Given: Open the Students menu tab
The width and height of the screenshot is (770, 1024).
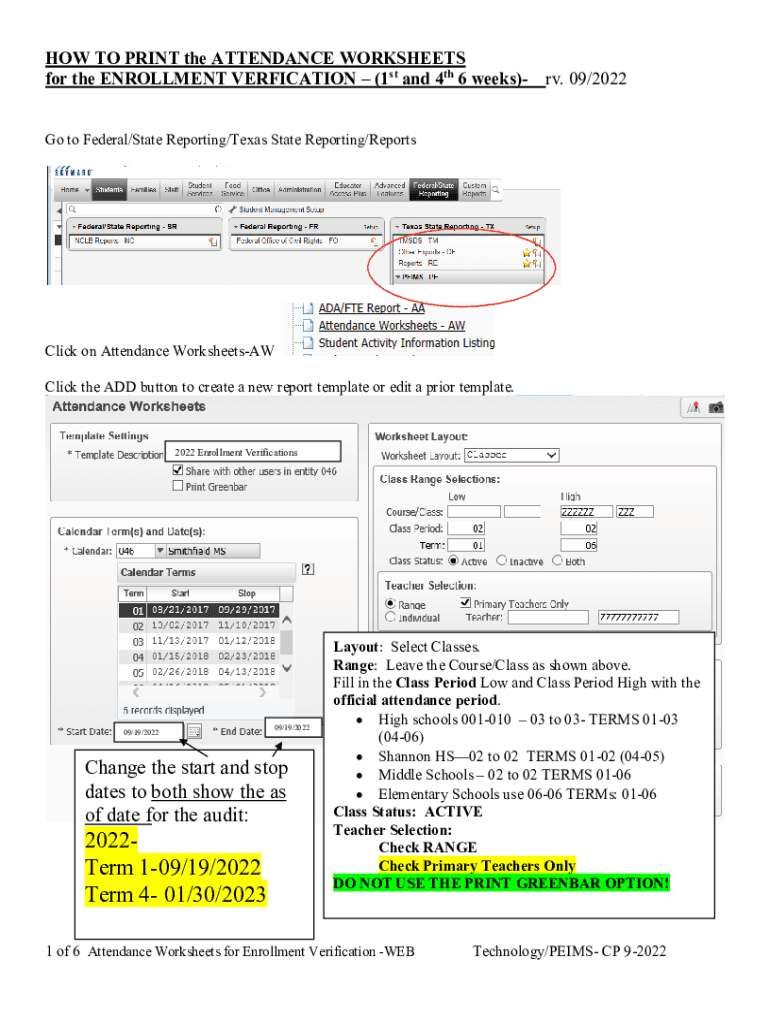Looking at the screenshot, I should click(110, 188).
